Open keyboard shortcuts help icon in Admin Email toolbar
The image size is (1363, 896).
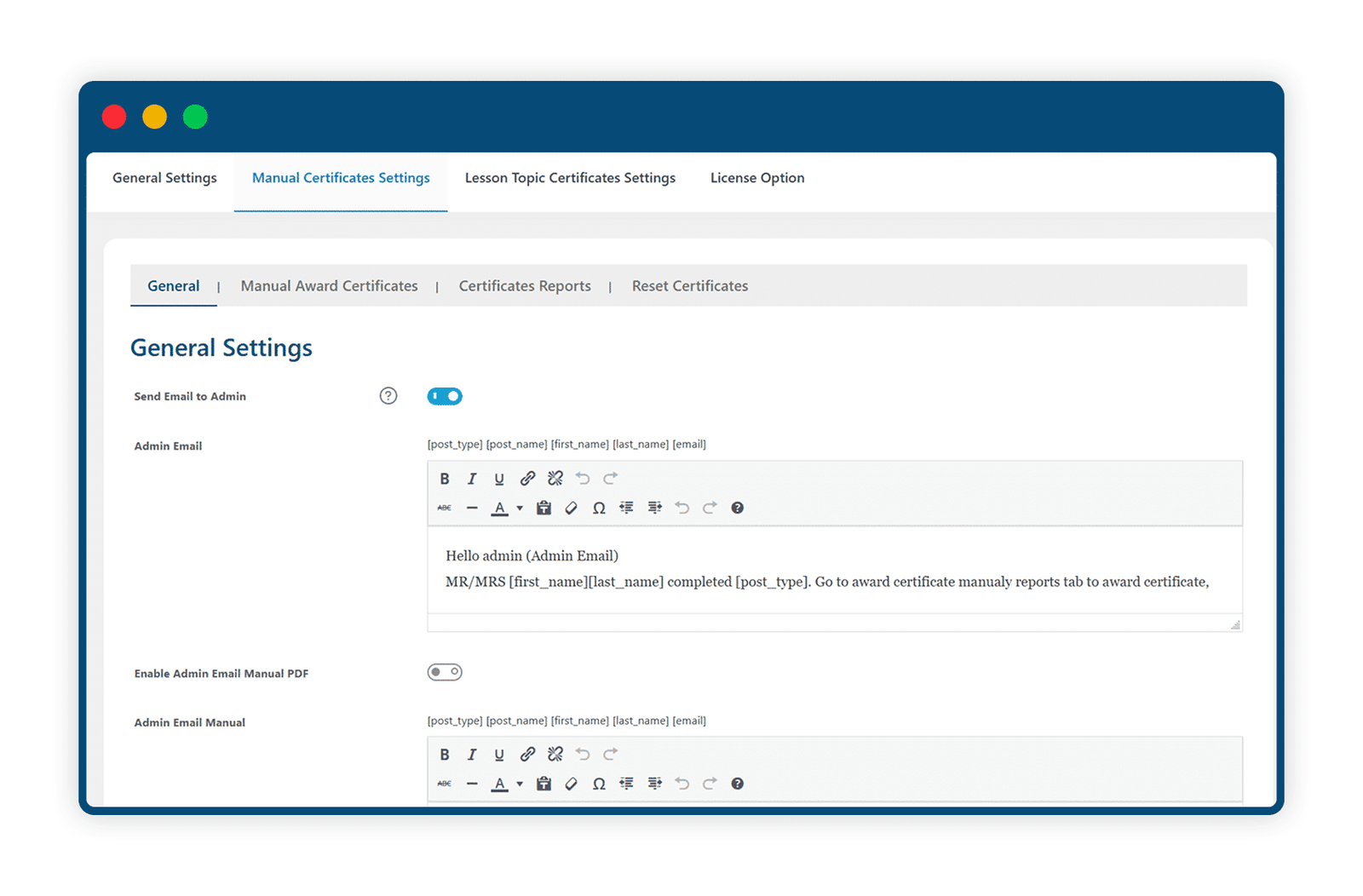[x=738, y=508]
